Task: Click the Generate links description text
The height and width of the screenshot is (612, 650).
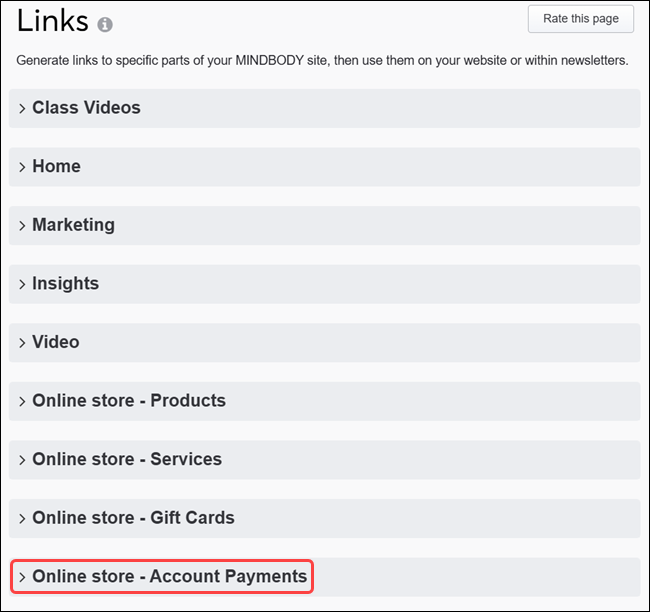Action: (322, 61)
